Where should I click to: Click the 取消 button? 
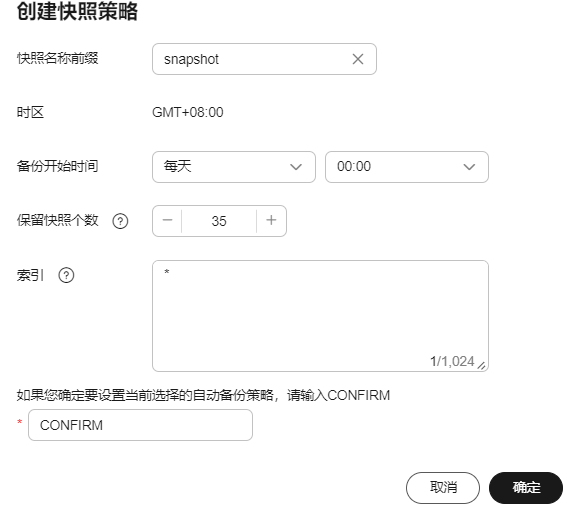pos(443,488)
